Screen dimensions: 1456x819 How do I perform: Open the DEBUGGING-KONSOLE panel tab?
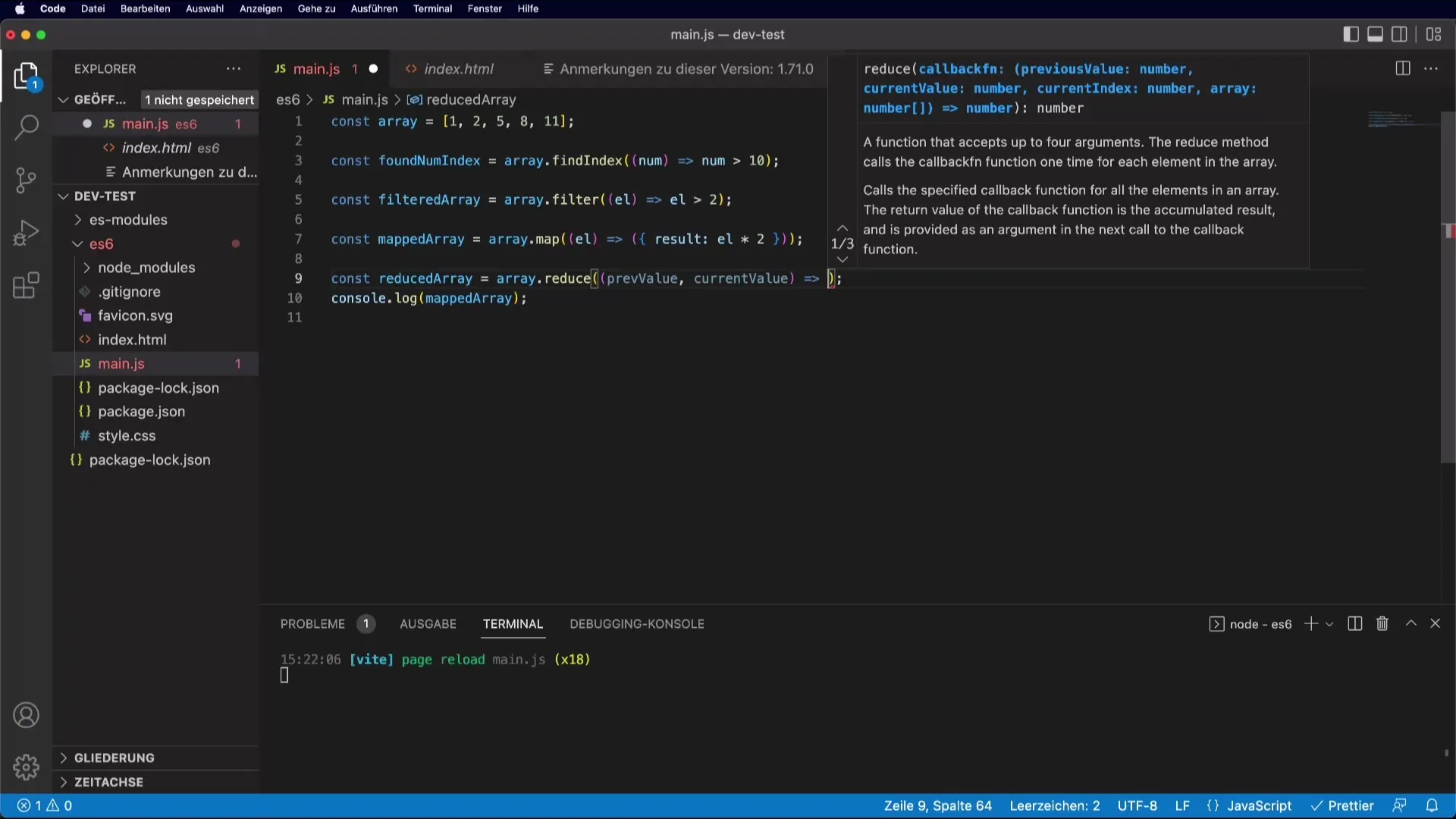point(637,624)
